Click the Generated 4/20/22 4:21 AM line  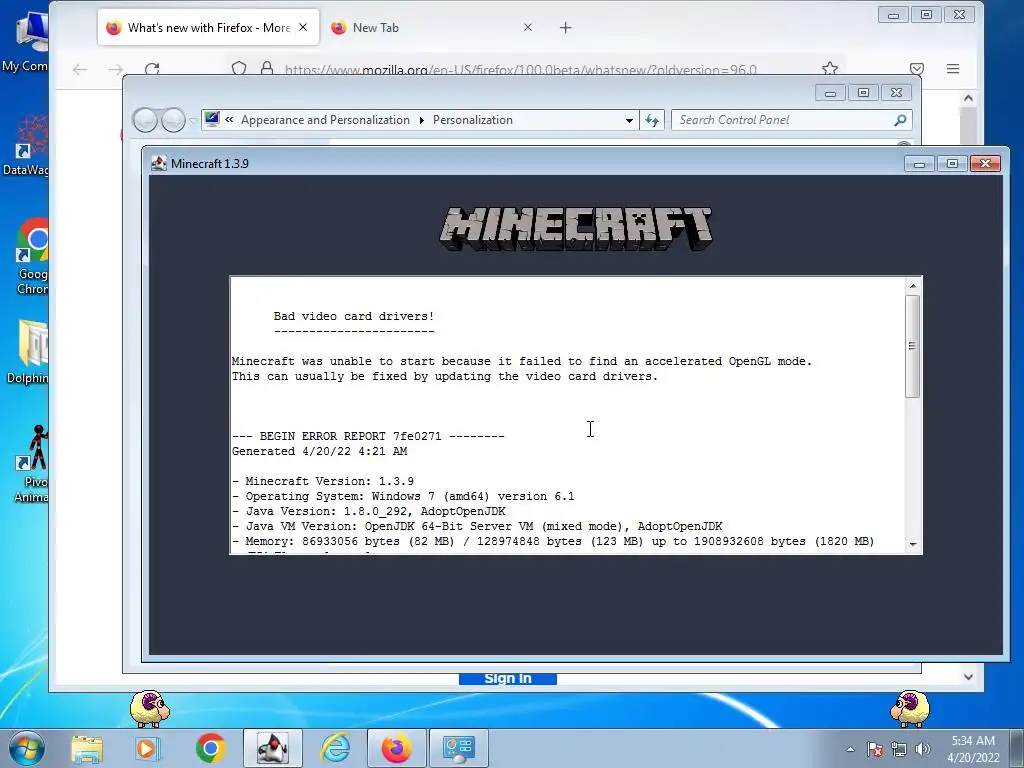[x=319, y=451]
